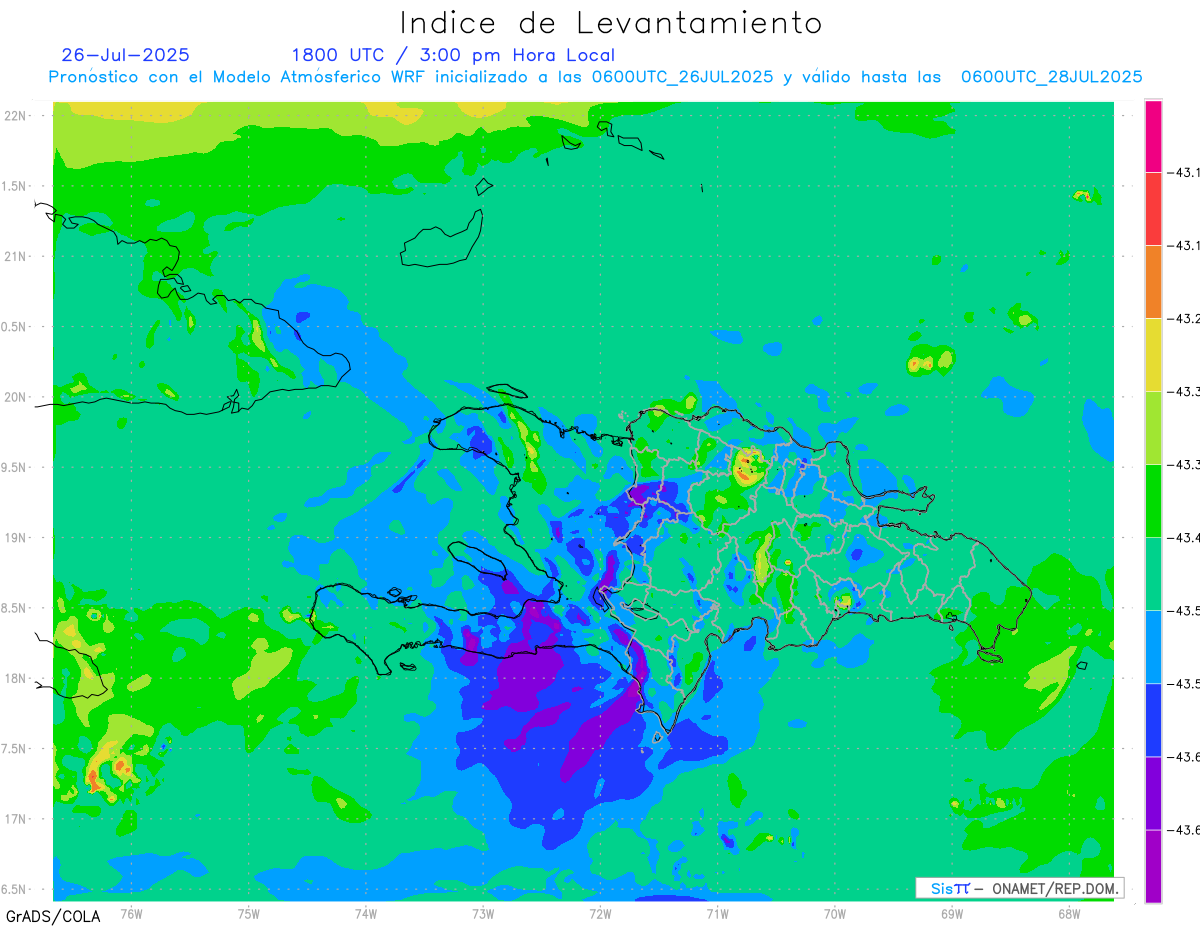Click the '18N' latitude axis label
1200x927 pixels.
(x=17, y=679)
